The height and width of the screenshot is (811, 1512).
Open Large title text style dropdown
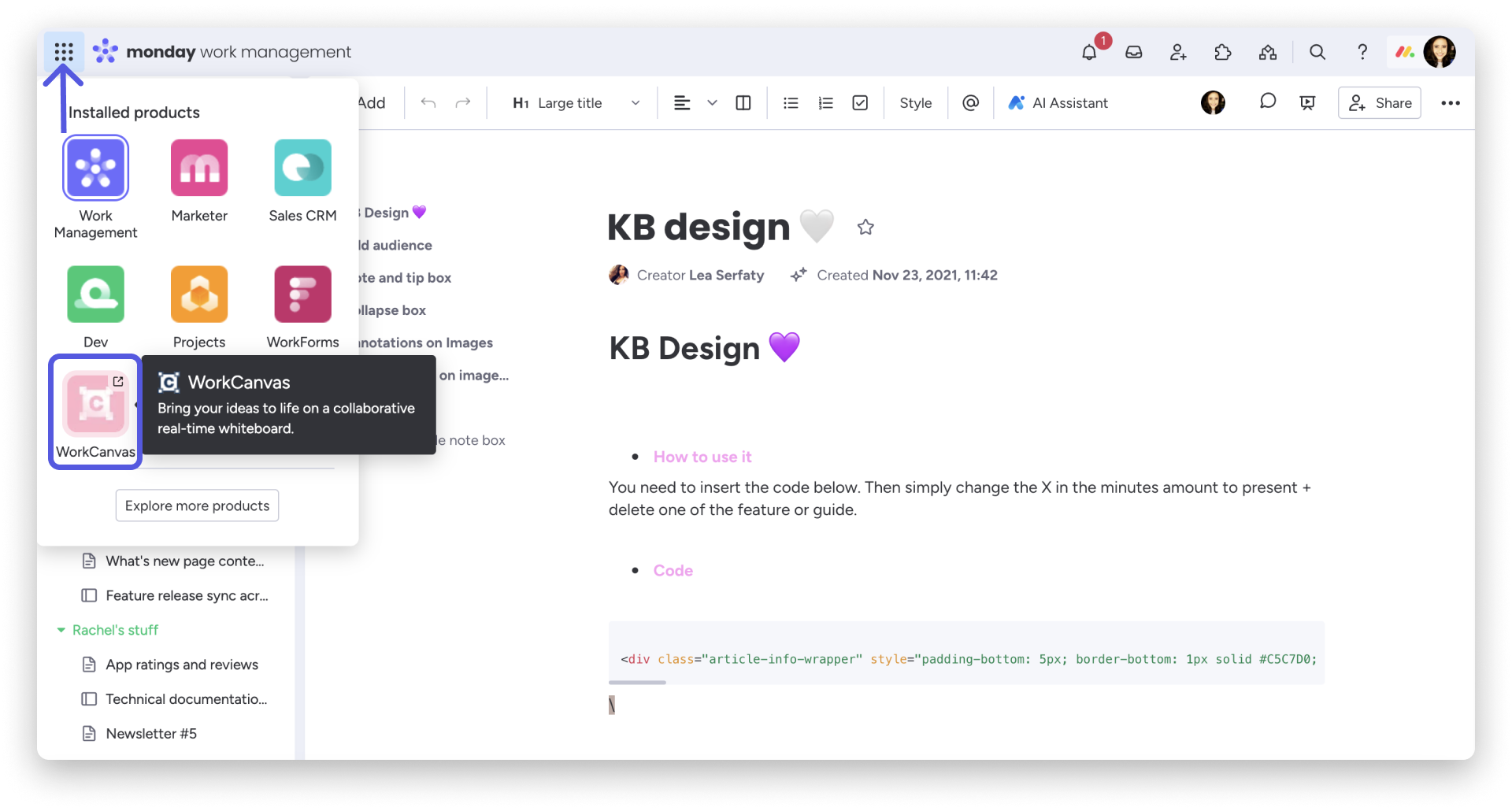(x=576, y=103)
